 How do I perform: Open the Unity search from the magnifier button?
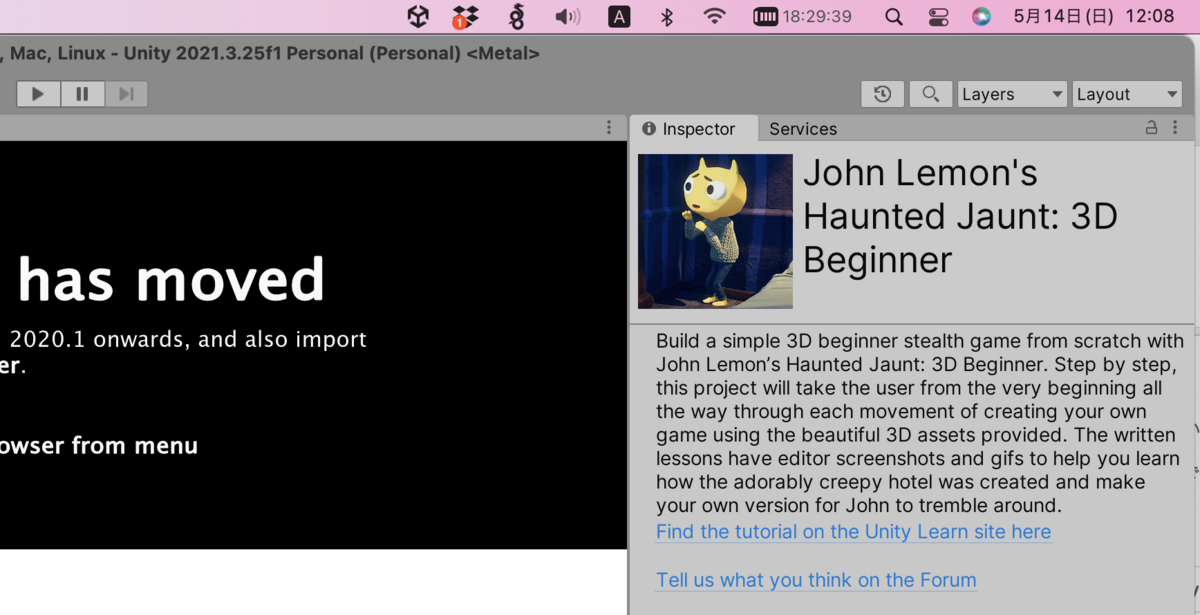[930, 94]
